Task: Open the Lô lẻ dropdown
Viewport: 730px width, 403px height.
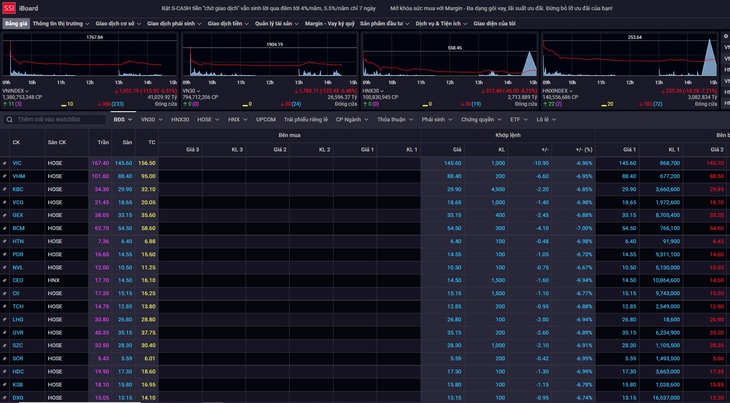Action: click(546, 120)
